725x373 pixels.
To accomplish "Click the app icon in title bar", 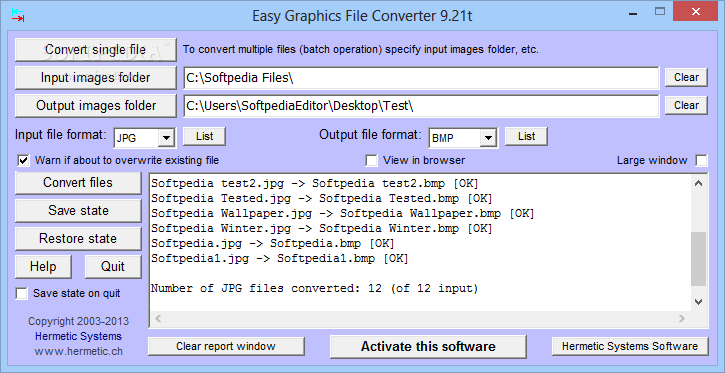I will coord(18,15).
